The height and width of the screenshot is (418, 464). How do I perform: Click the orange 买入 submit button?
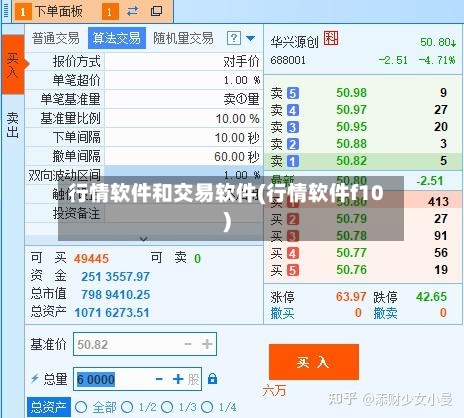point(314,362)
